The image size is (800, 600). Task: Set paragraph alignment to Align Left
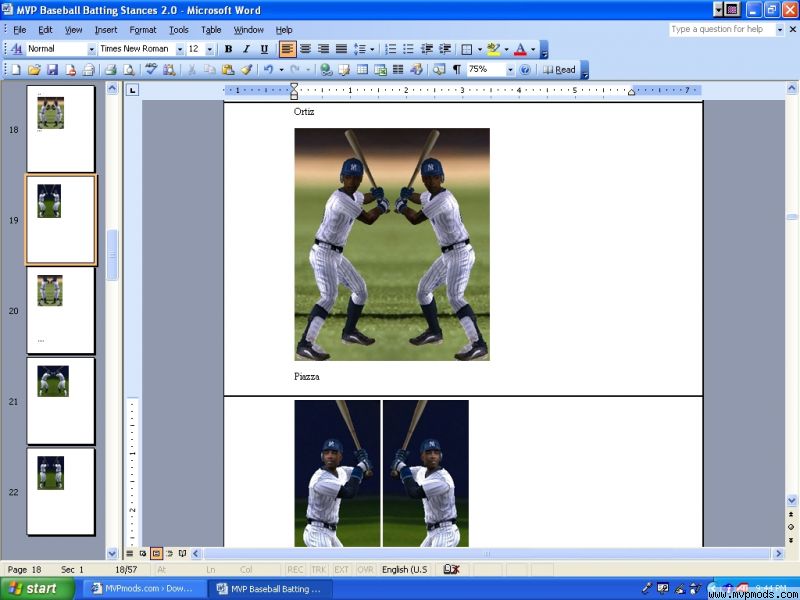pyautogui.click(x=287, y=49)
